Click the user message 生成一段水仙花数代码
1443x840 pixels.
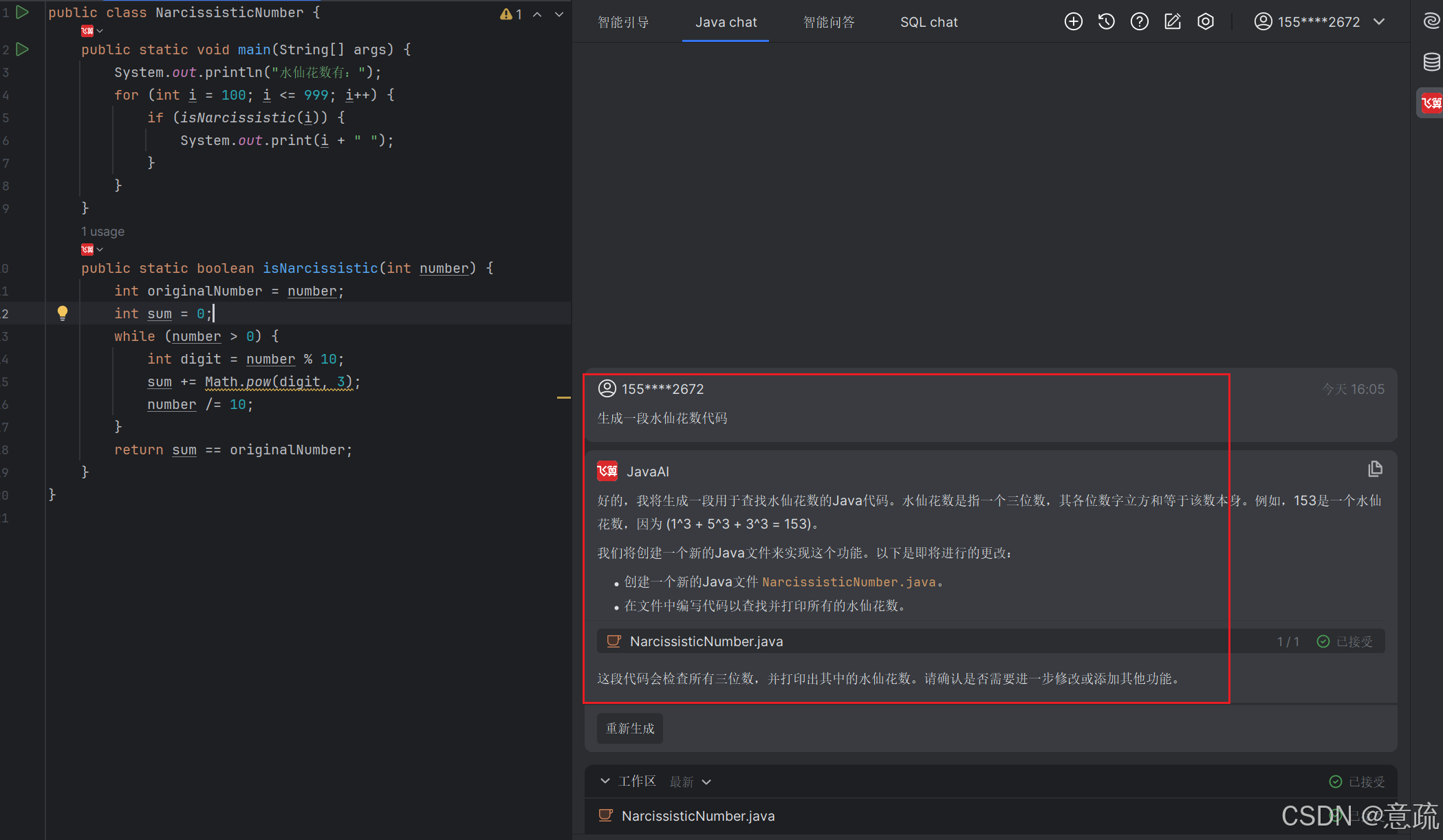point(662,418)
